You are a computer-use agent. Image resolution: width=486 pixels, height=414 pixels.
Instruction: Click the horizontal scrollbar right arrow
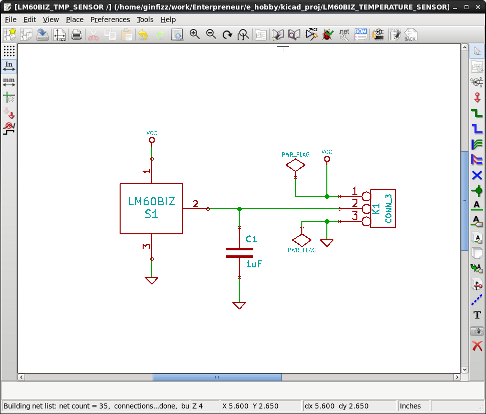457,377
